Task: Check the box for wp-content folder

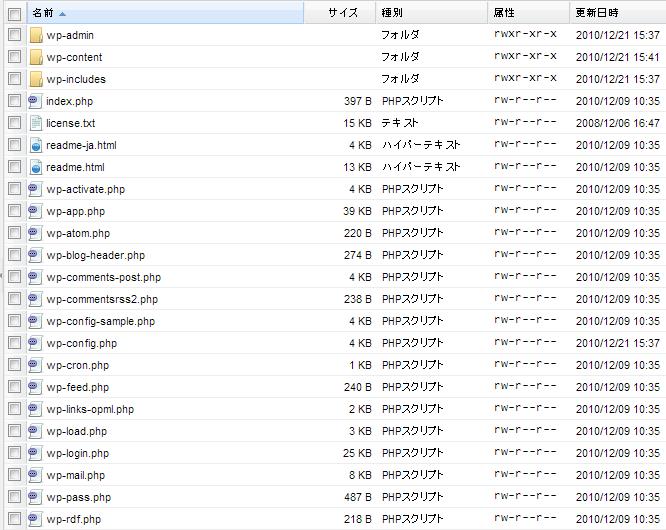Action: tap(14, 56)
